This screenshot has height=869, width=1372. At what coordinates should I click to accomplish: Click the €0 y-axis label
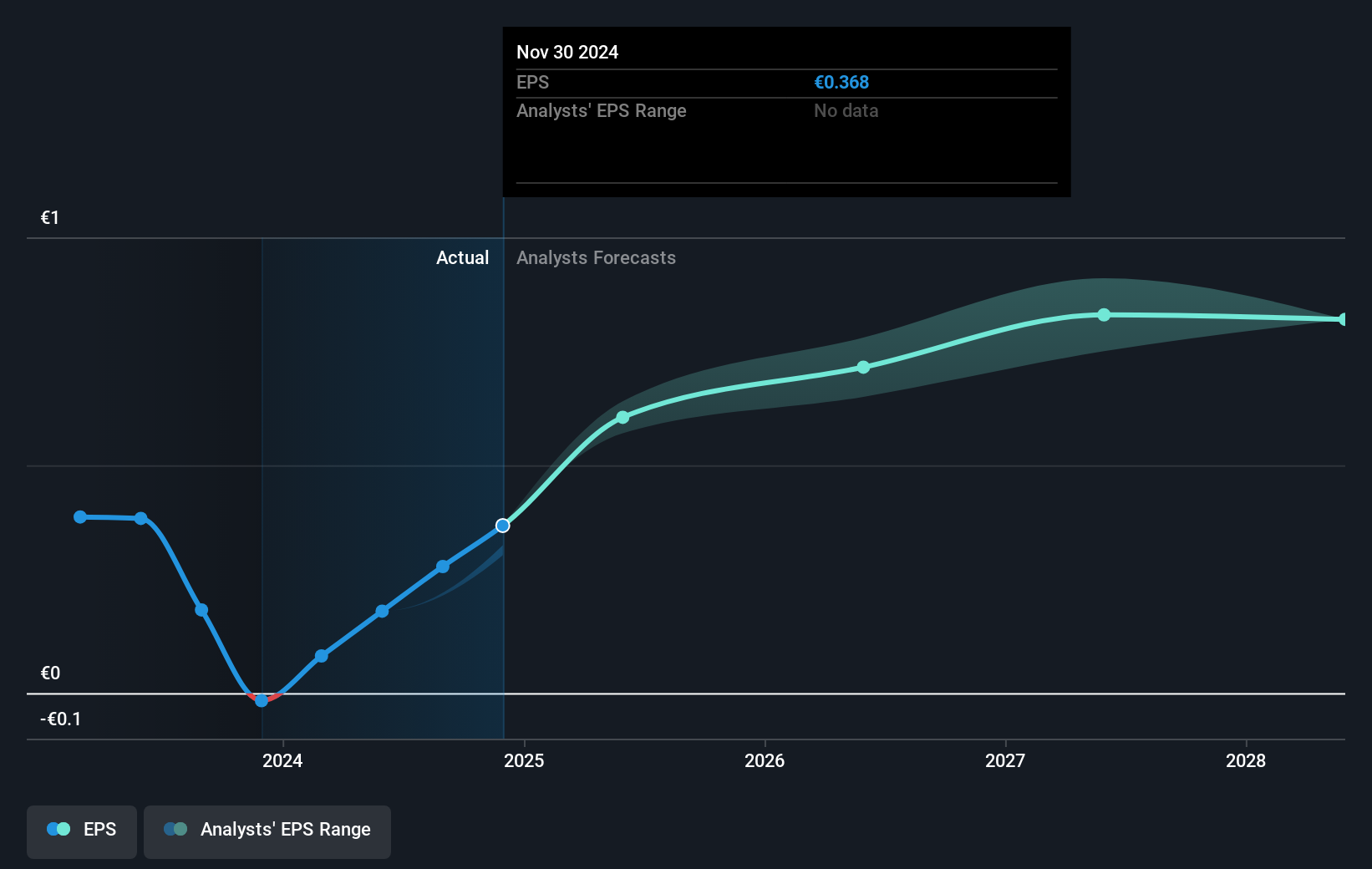50,673
